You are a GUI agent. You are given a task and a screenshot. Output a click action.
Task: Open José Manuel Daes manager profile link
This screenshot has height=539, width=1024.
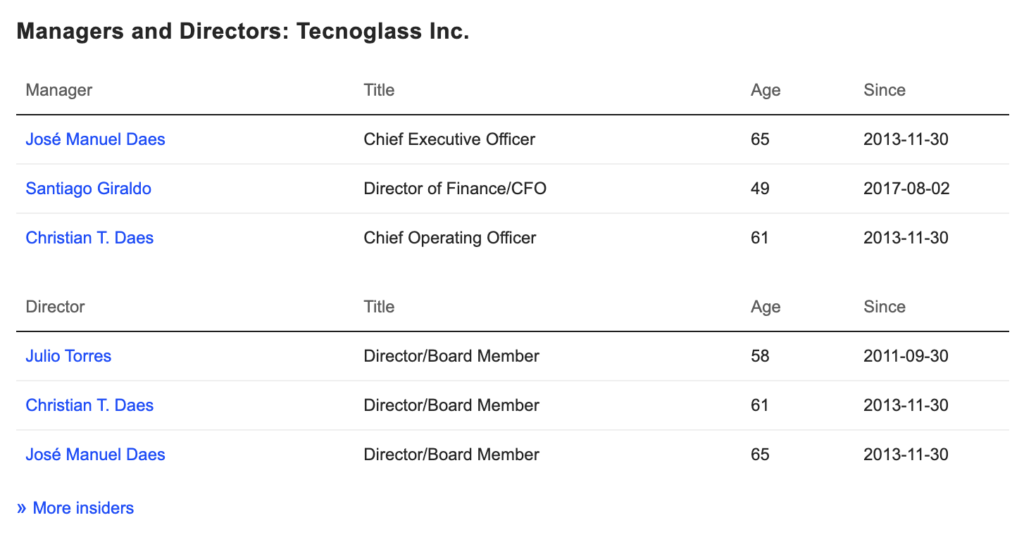click(x=95, y=139)
